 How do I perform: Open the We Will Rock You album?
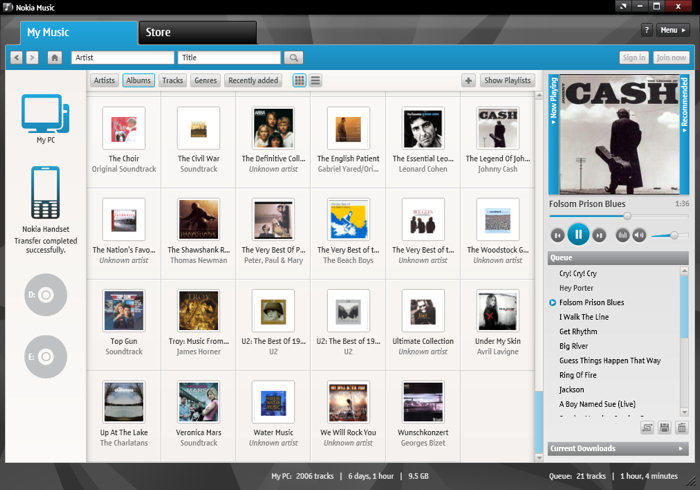pyautogui.click(x=348, y=402)
